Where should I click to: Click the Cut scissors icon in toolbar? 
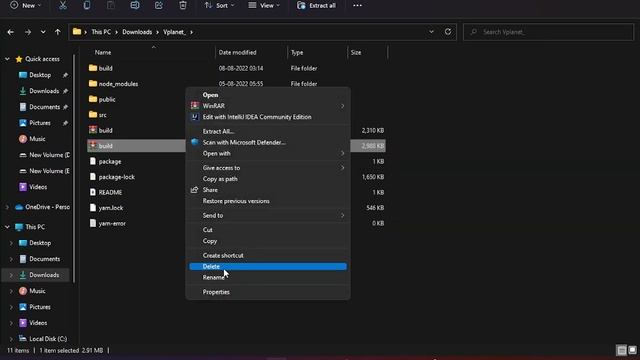62,5
